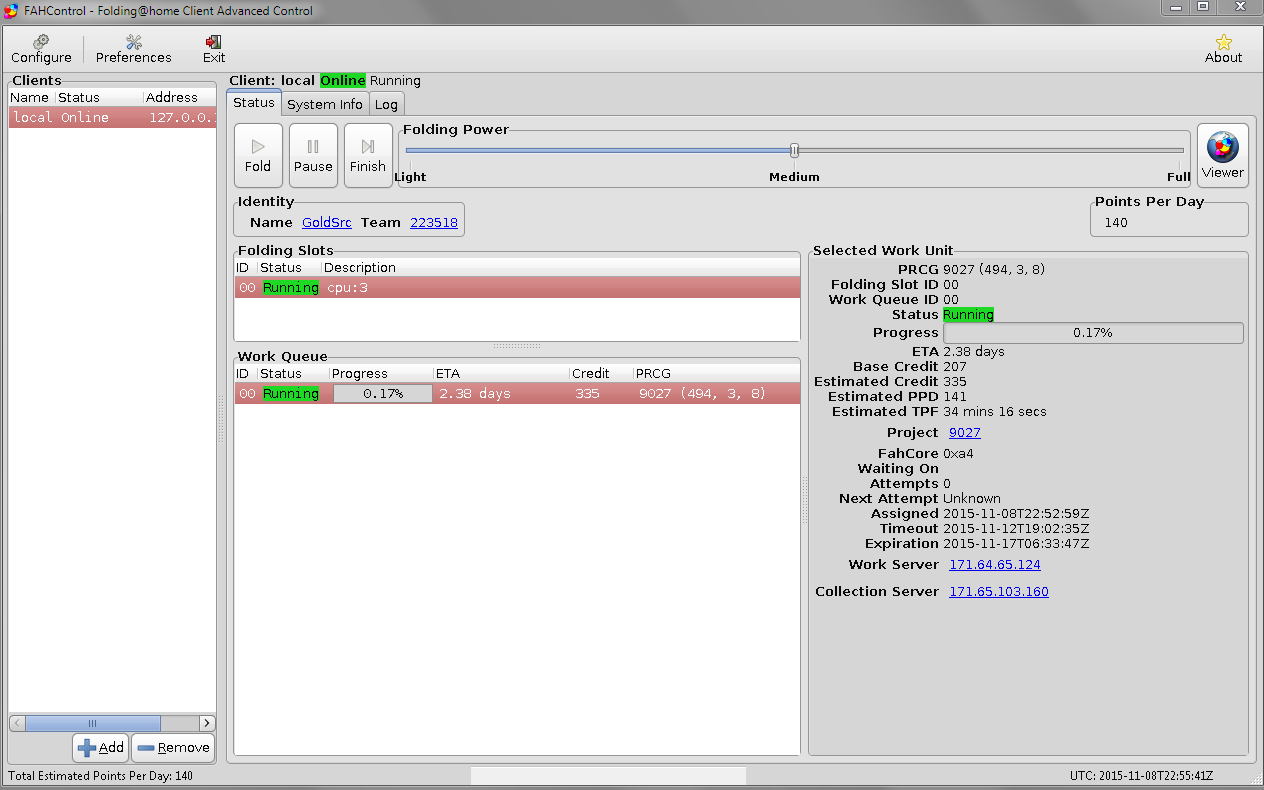Click the FAHControl title bar app icon
The width and height of the screenshot is (1264, 790).
pos(11,11)
